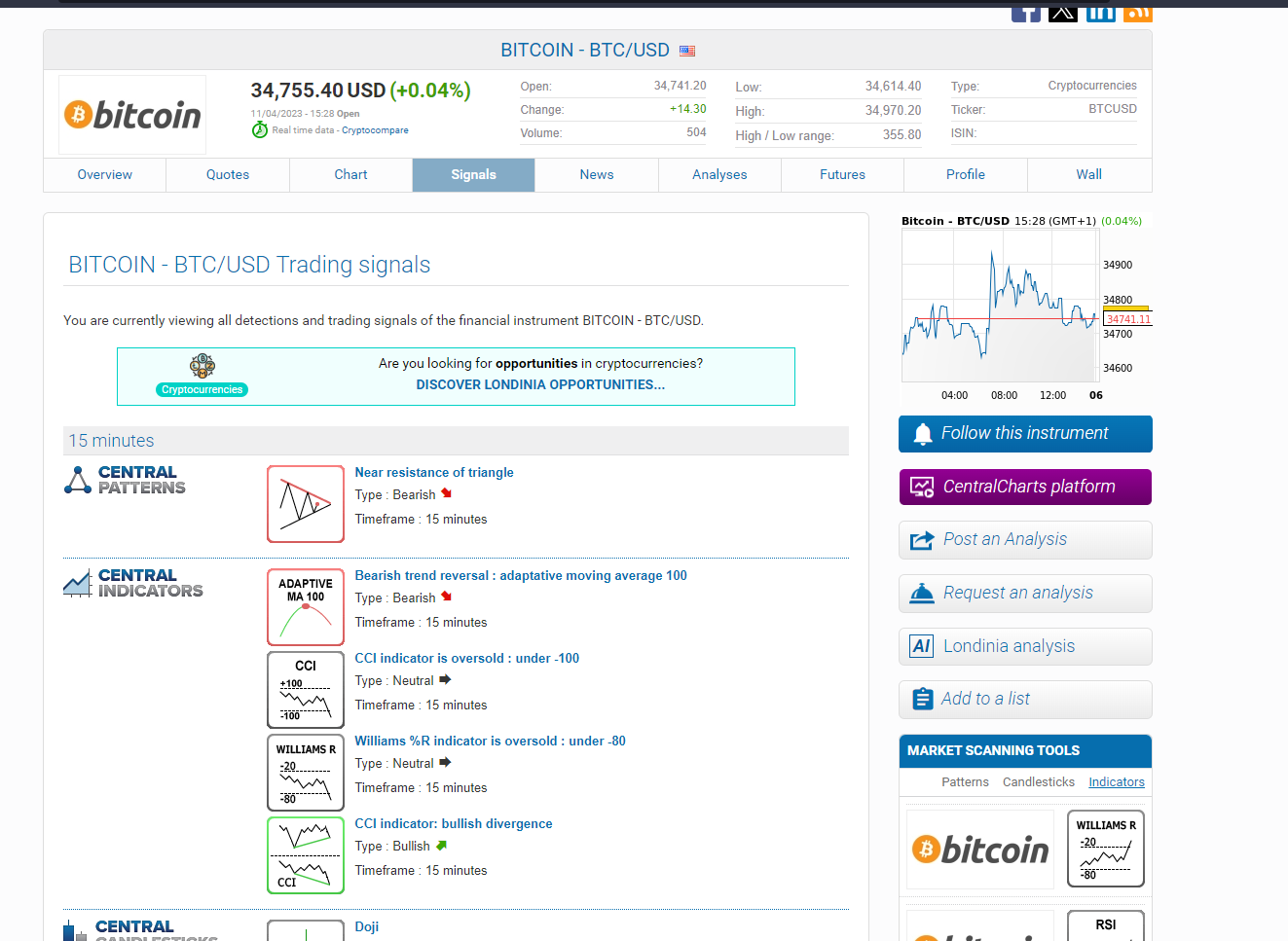Go to the Futures tab
Viewport: 1288px width, 941px height.
[842, 175]
